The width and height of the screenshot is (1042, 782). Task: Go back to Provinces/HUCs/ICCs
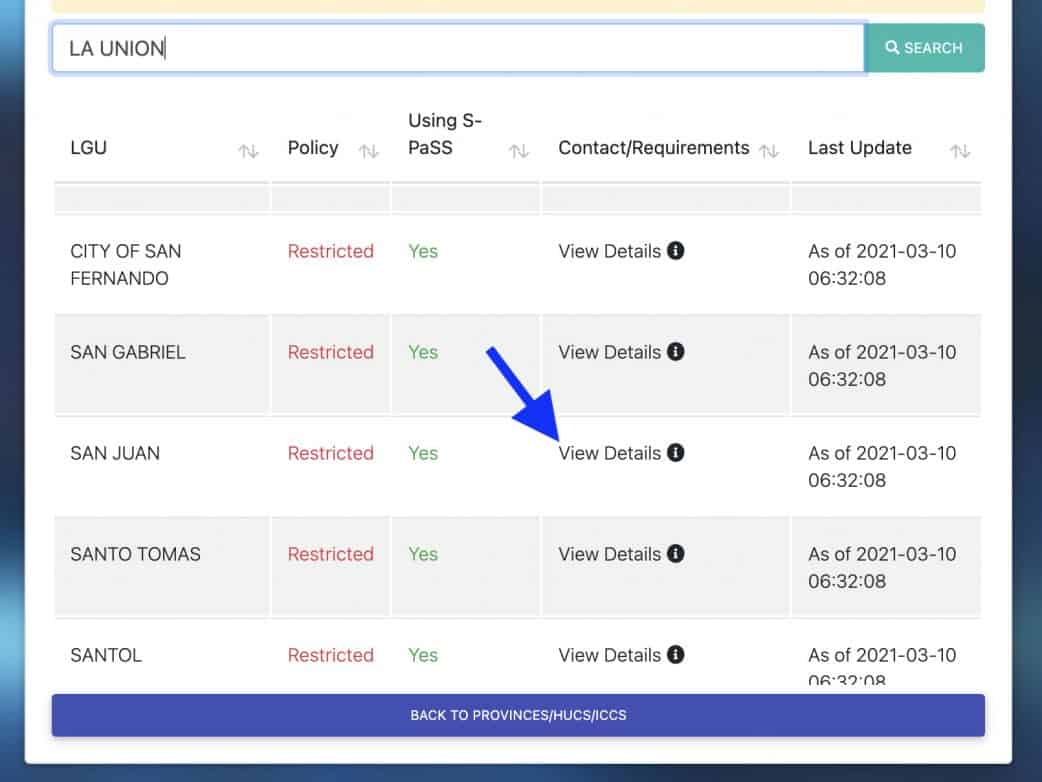pos(518,715)
